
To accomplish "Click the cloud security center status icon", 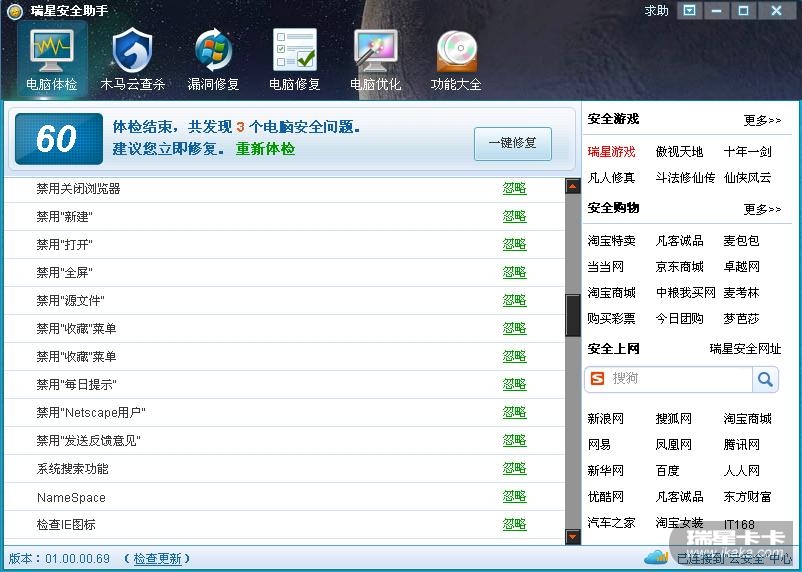I will [x=657, y=557].
